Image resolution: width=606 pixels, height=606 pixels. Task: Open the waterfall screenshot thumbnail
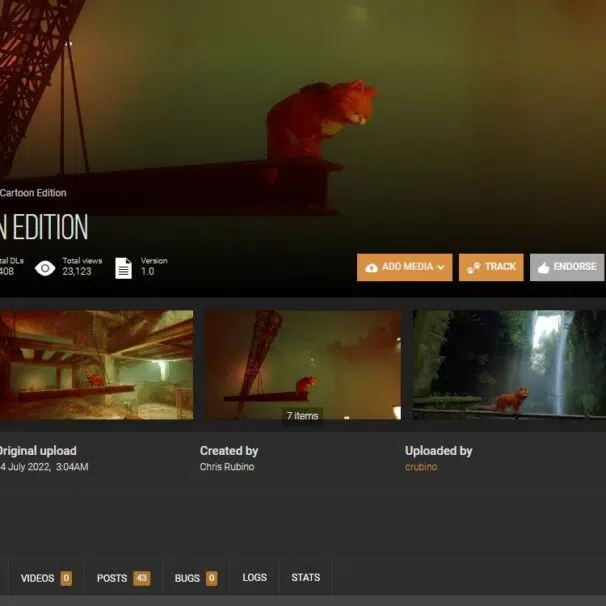click(x=509, y=364)
